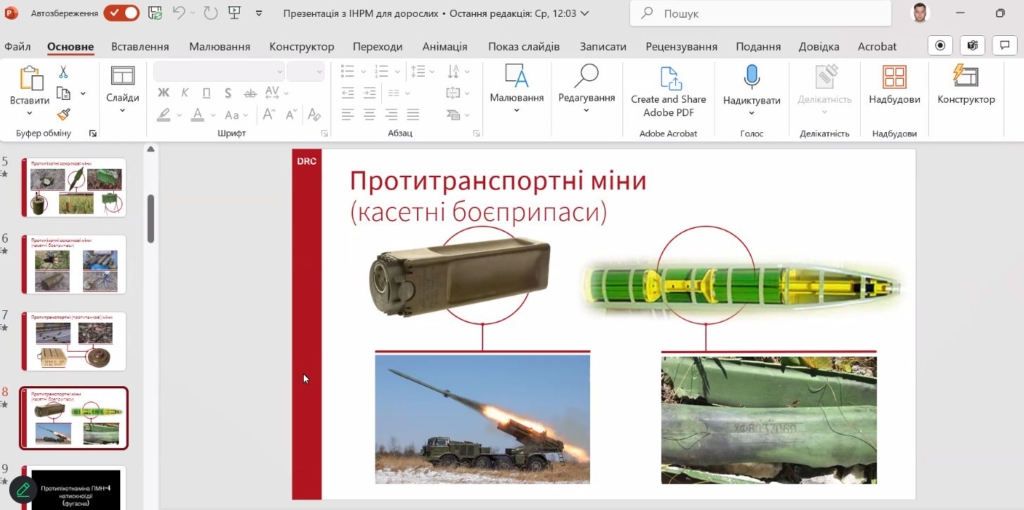Click the record button near comments icon
Image resolution: width=1024 pixels, height=510 pixels.
[940, 46]
